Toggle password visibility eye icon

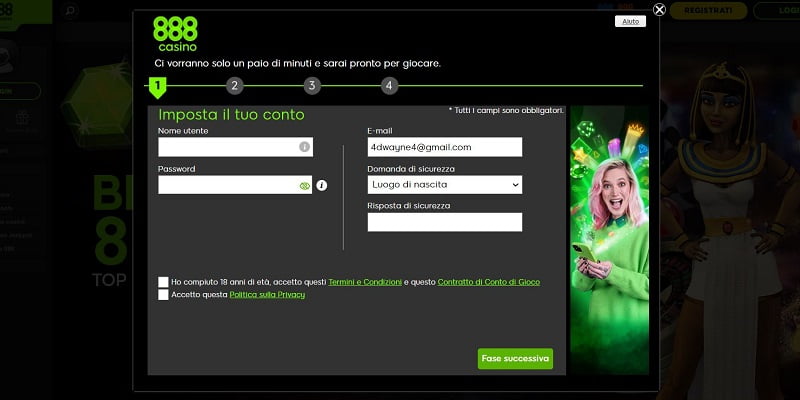click(305, 186)
